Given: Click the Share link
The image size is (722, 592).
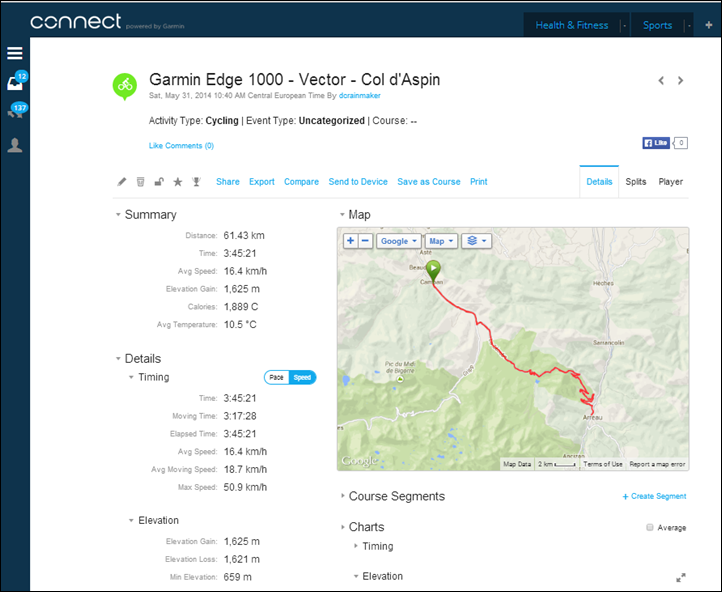Looking at the screenshot, I should point(228,182).
